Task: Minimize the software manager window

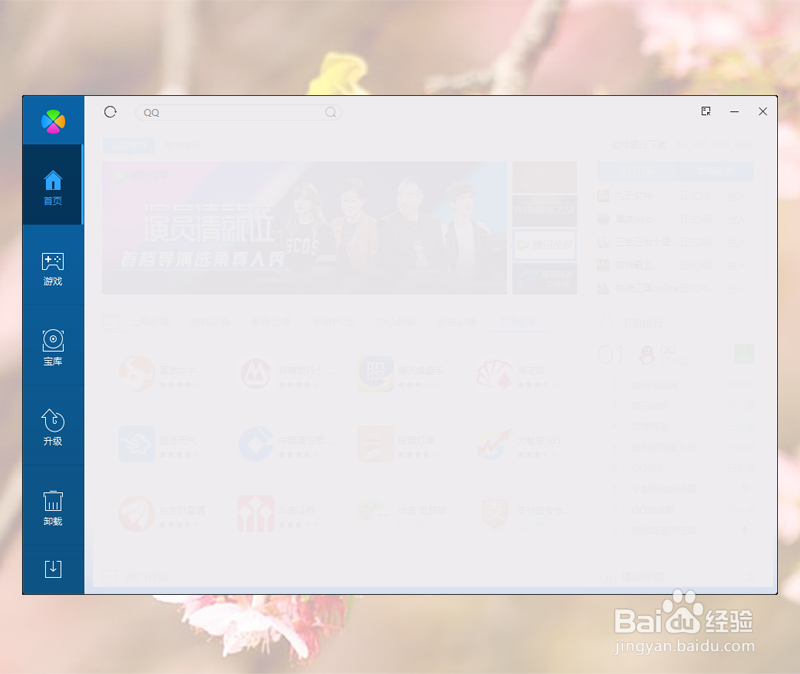Action: [734, 111]
